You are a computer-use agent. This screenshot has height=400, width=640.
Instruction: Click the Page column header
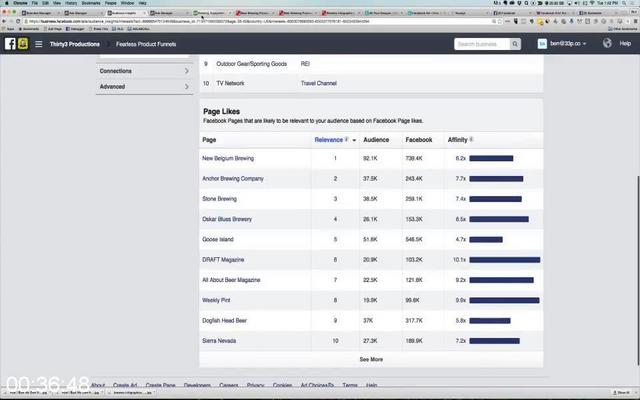pos(209,140)
